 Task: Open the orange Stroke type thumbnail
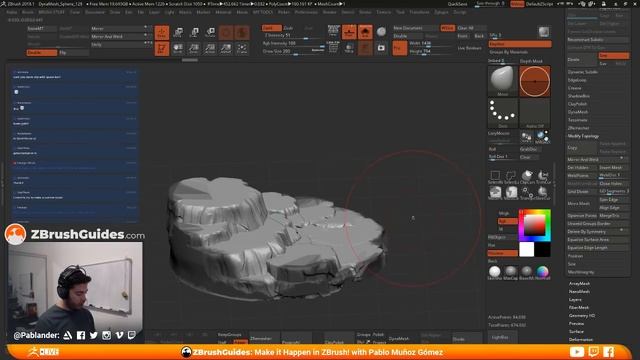click(535, 81)
